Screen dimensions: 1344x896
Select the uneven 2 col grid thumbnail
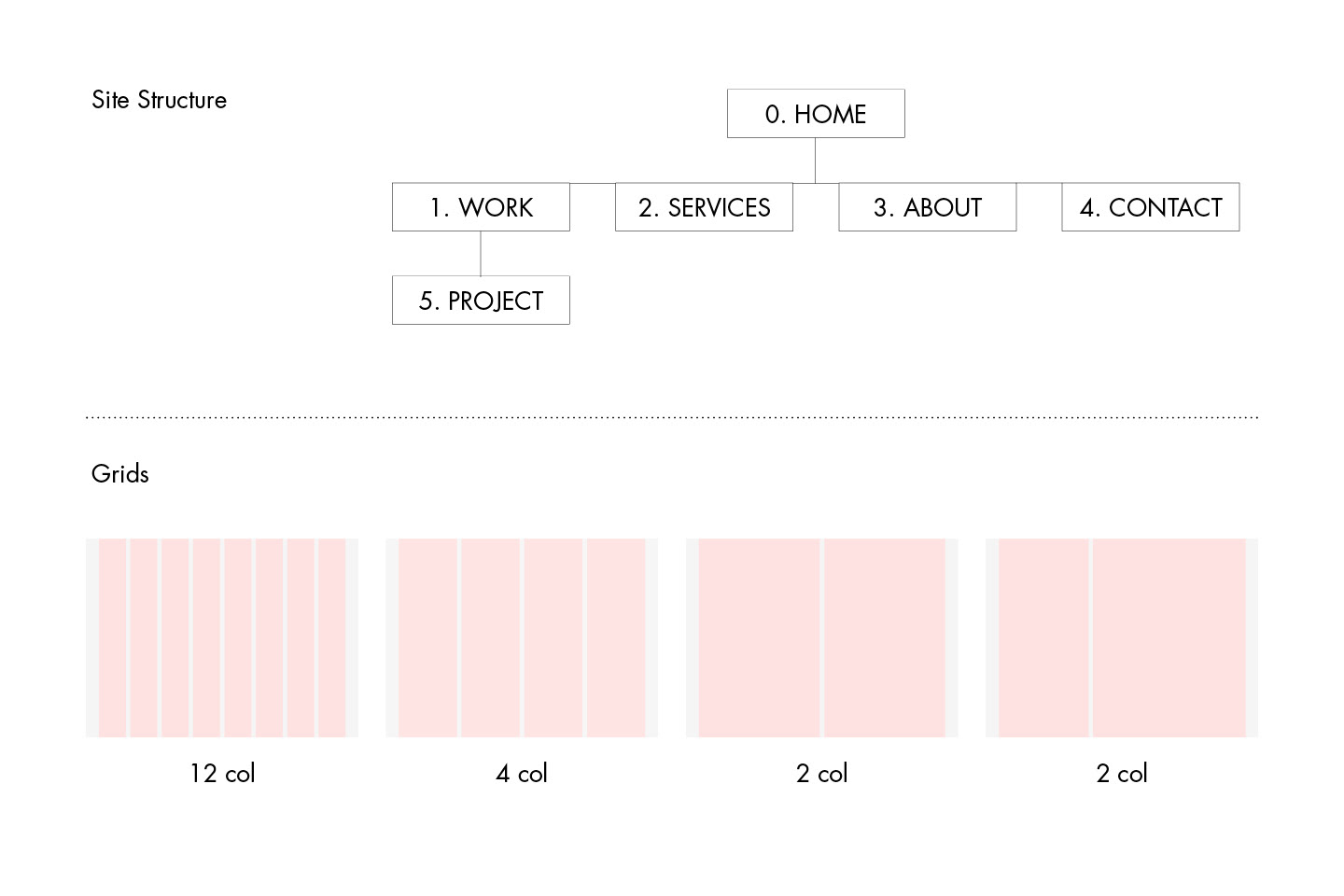pos(1122,637)
